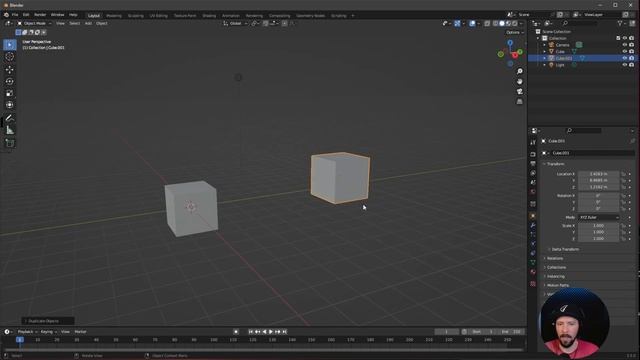640x360 pixels.
Task: Click the viewport zoom magnifier icon
Action: click(x=520, y=71)
